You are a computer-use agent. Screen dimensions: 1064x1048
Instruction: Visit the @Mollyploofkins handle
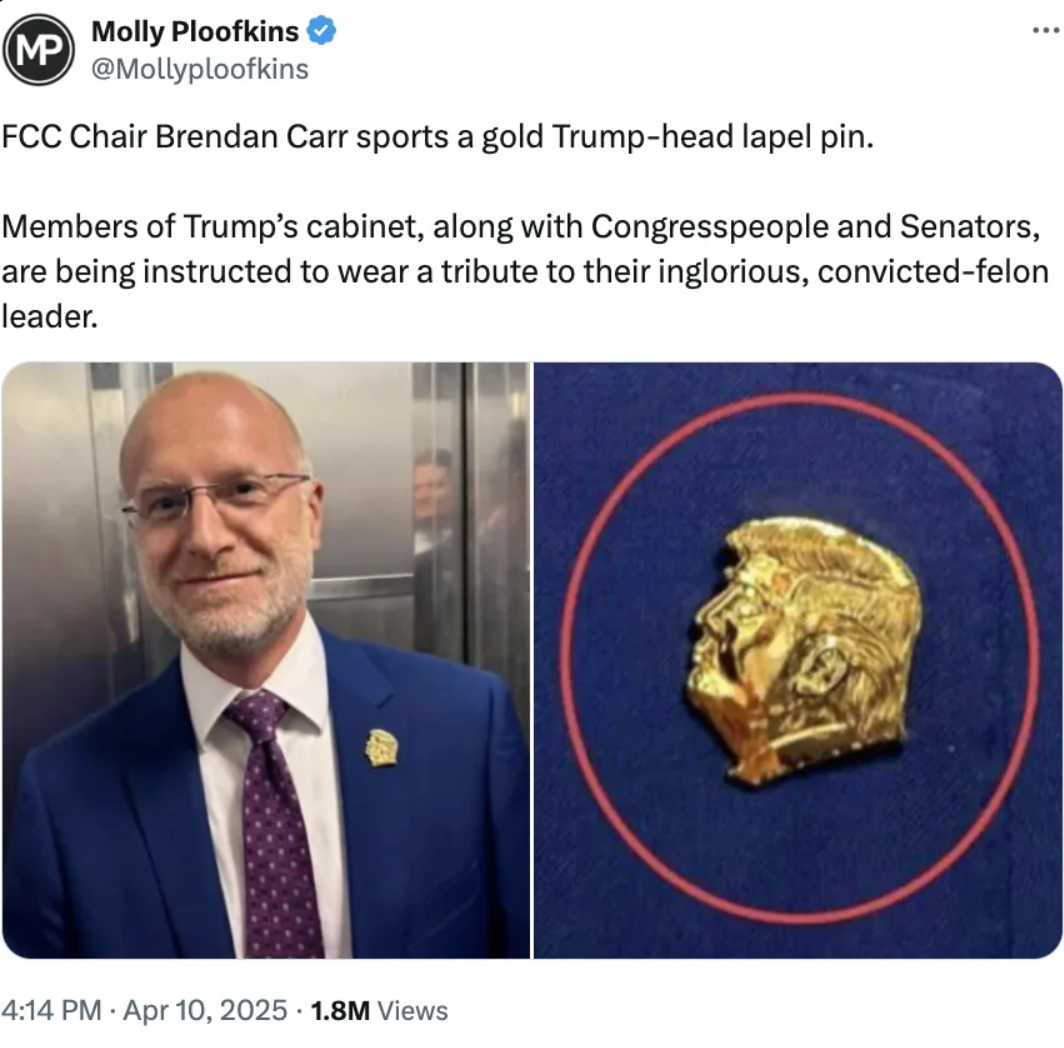[x=200, y=69]
